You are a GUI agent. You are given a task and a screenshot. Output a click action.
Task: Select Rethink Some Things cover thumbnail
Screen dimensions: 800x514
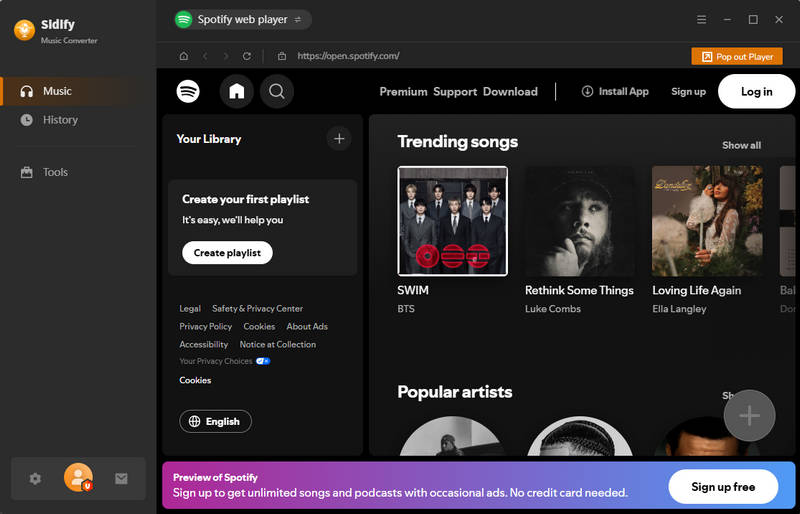click(580, 221)
